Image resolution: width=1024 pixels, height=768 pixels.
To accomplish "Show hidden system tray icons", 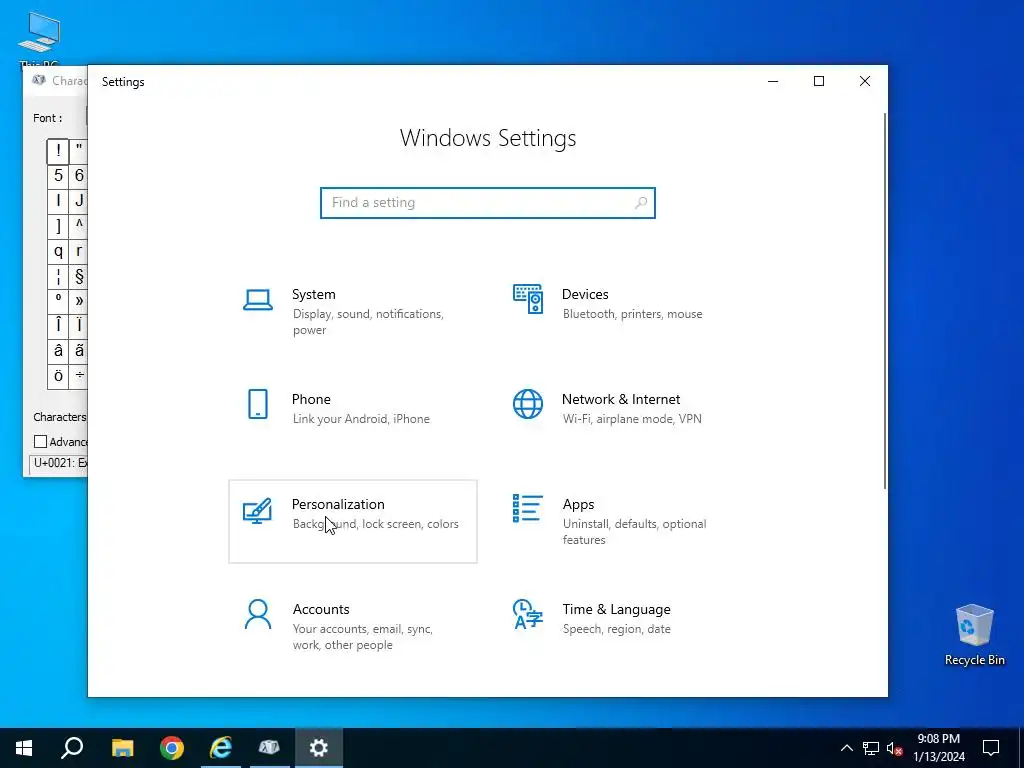I will coord(846,748).
